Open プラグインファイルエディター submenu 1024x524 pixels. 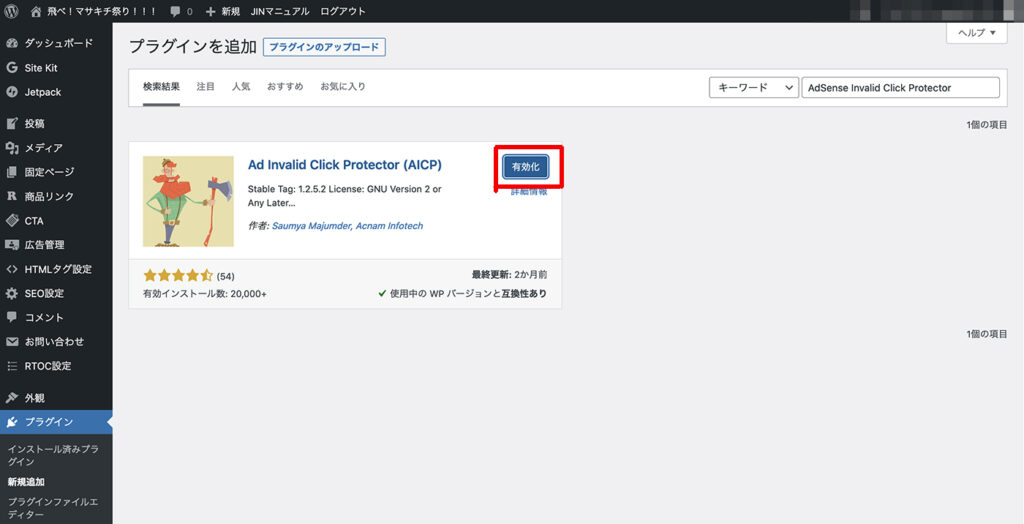(54, 508)
